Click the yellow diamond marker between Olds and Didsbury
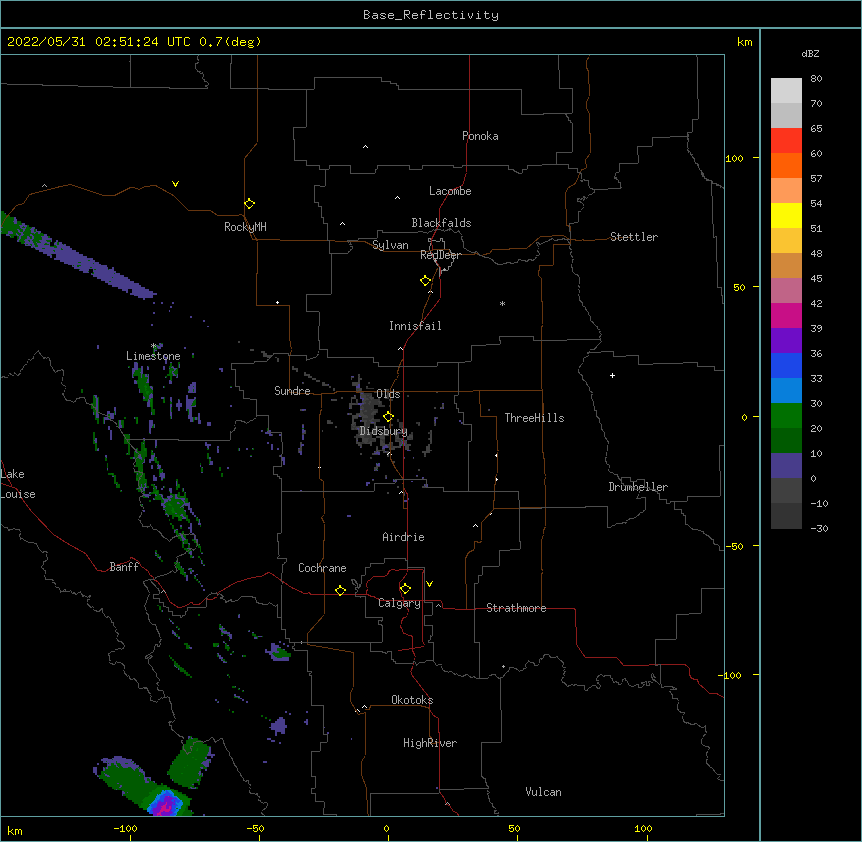The width and height of the screenshot is (862, 842). tap(388, 417)
